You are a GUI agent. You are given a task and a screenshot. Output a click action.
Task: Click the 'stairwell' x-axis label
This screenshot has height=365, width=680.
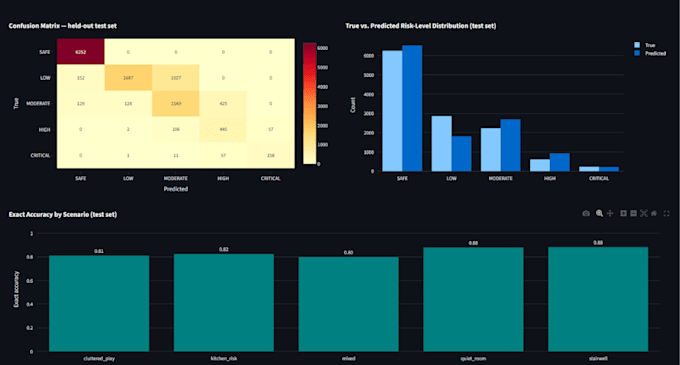(x=598, y=358)
